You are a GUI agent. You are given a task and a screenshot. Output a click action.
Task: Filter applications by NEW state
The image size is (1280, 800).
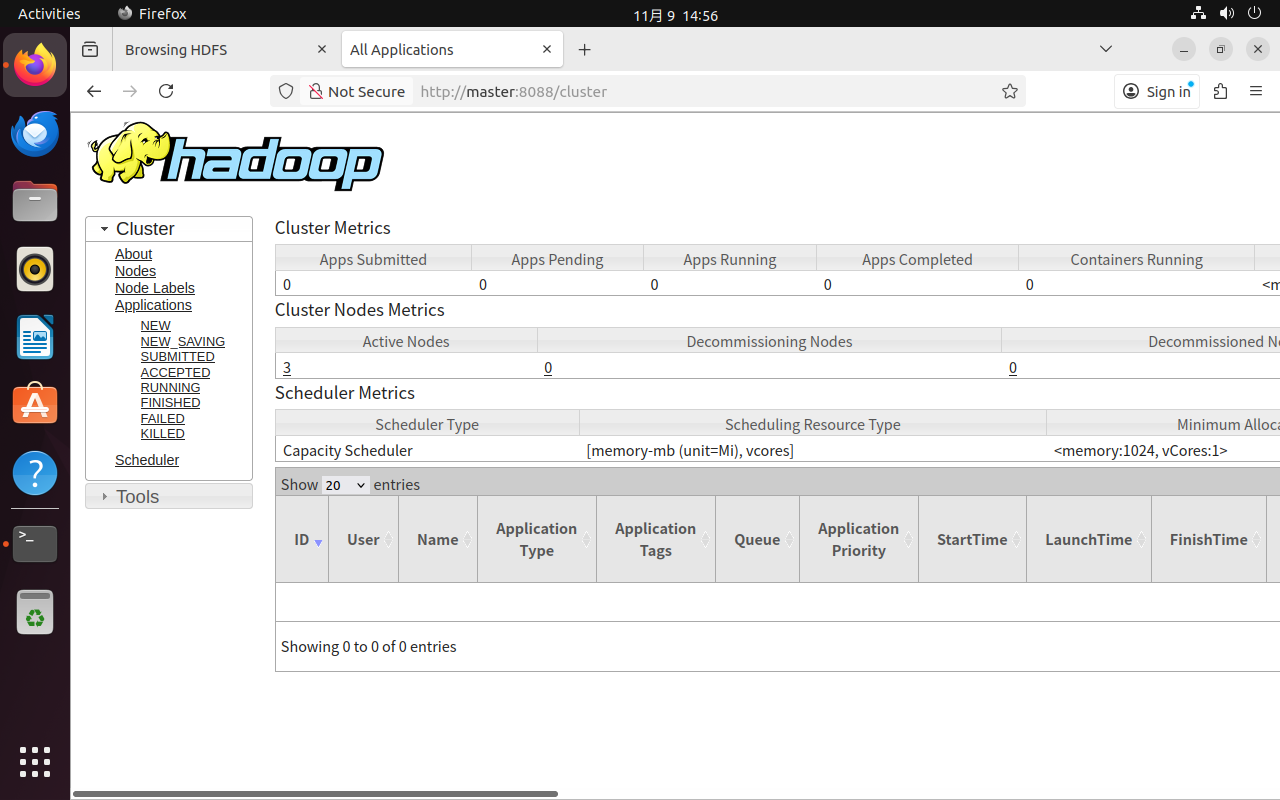[155, 326]
